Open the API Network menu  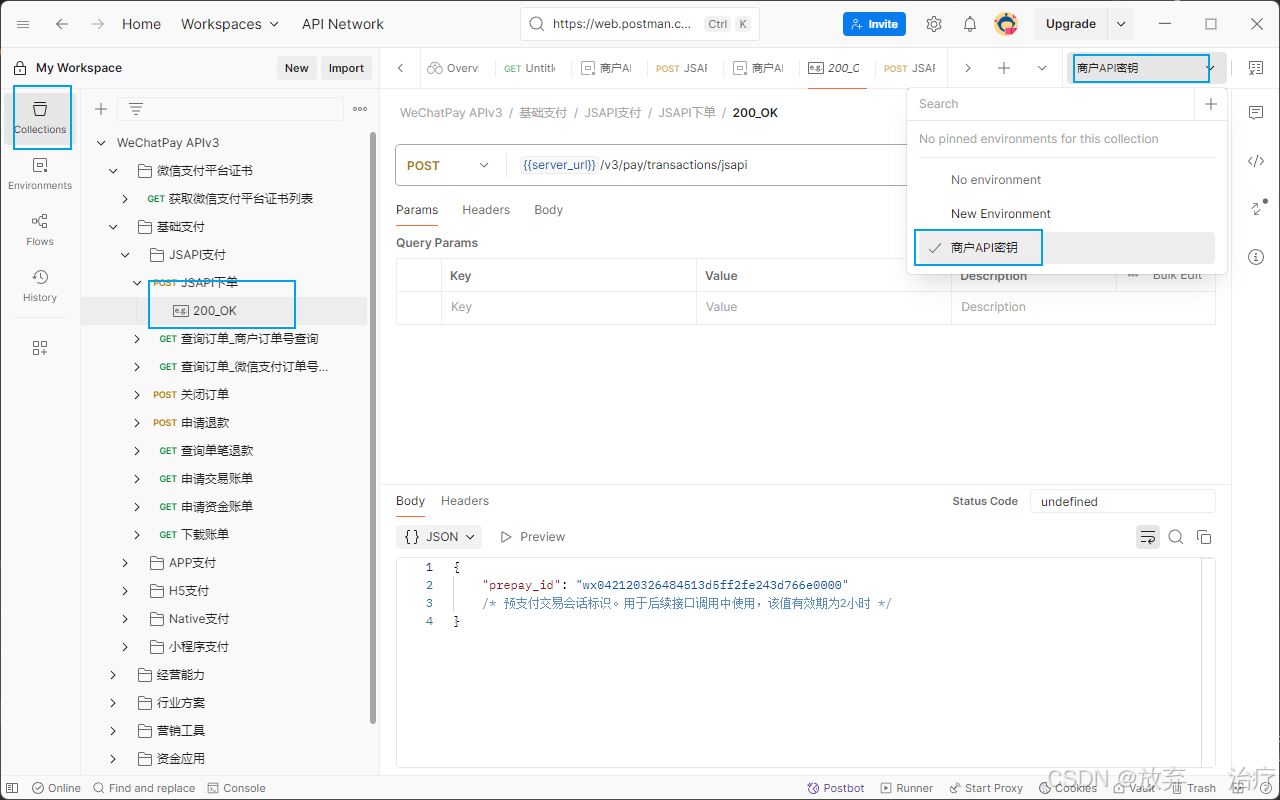343,24
